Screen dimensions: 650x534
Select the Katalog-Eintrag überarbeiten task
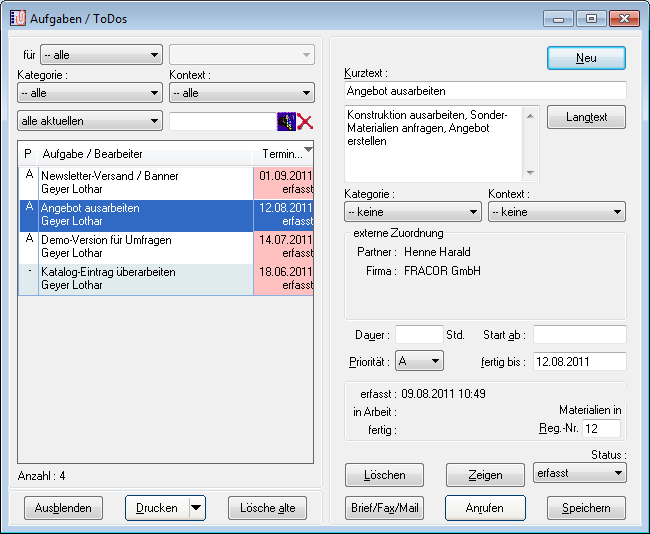point(135,279)
